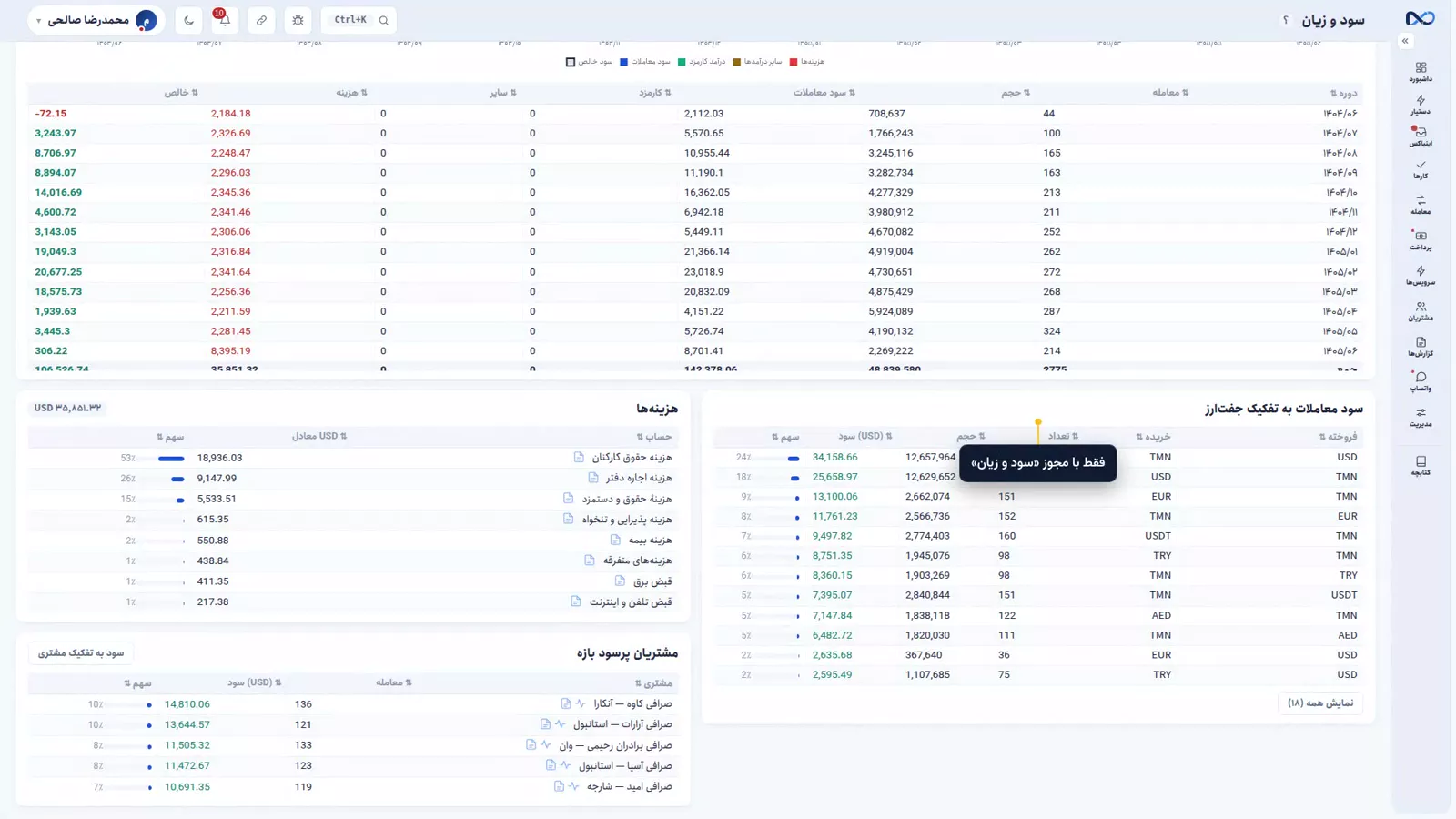1456x819 pixels.
Task: Sort the currency-pair table by سود (USD)
Action: click(x=865, y=437)
